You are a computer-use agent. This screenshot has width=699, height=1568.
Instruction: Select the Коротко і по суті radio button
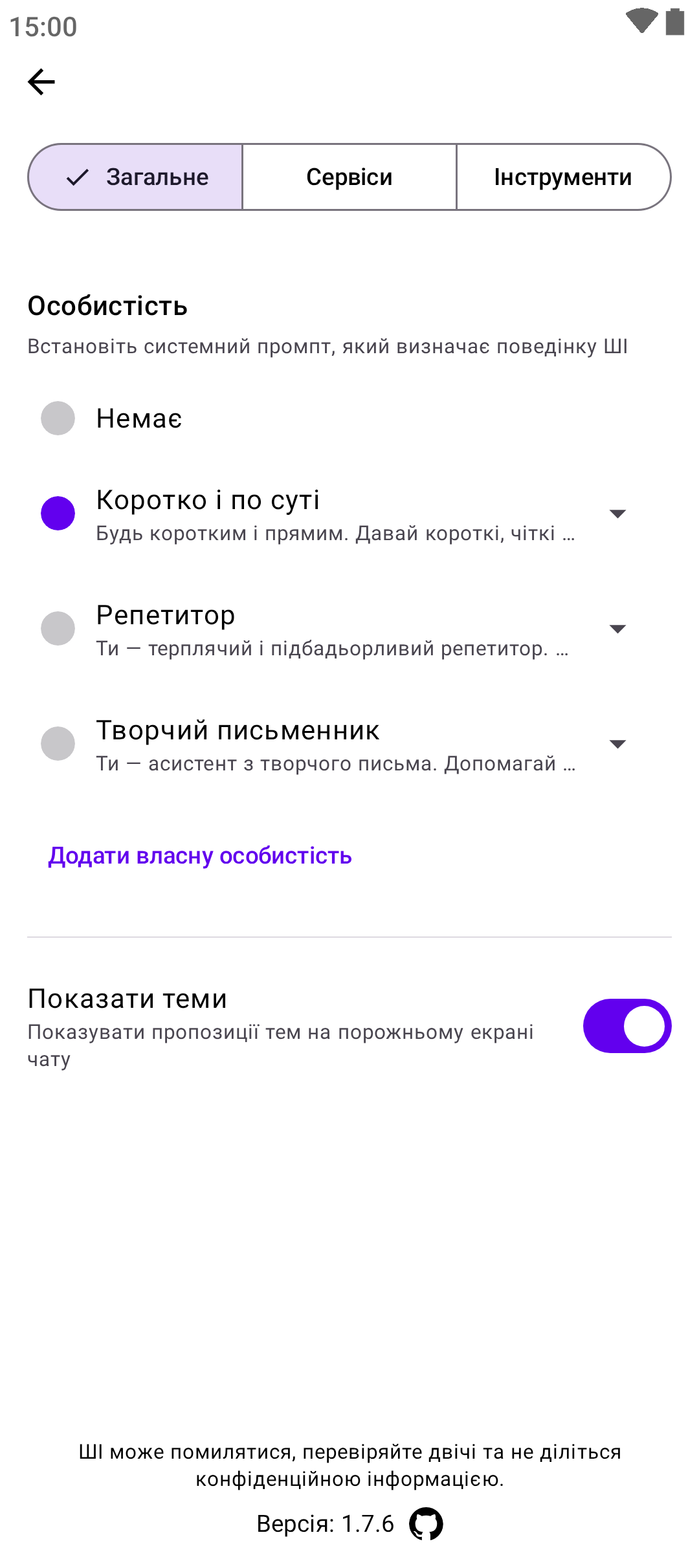coord(58,513)
